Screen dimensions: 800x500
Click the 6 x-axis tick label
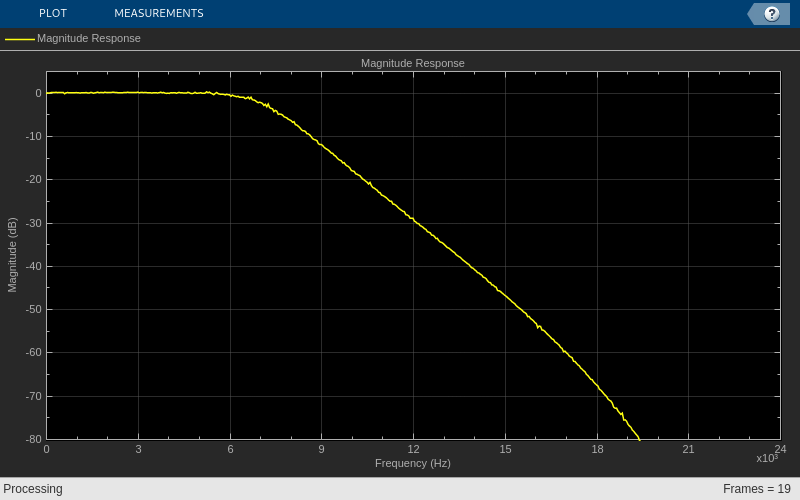[230, 449]
